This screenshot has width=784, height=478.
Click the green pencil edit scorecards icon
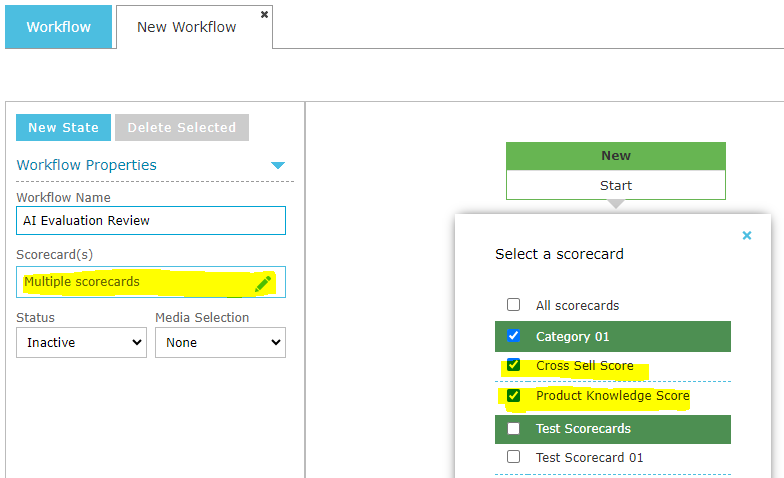tap(263, 284)
